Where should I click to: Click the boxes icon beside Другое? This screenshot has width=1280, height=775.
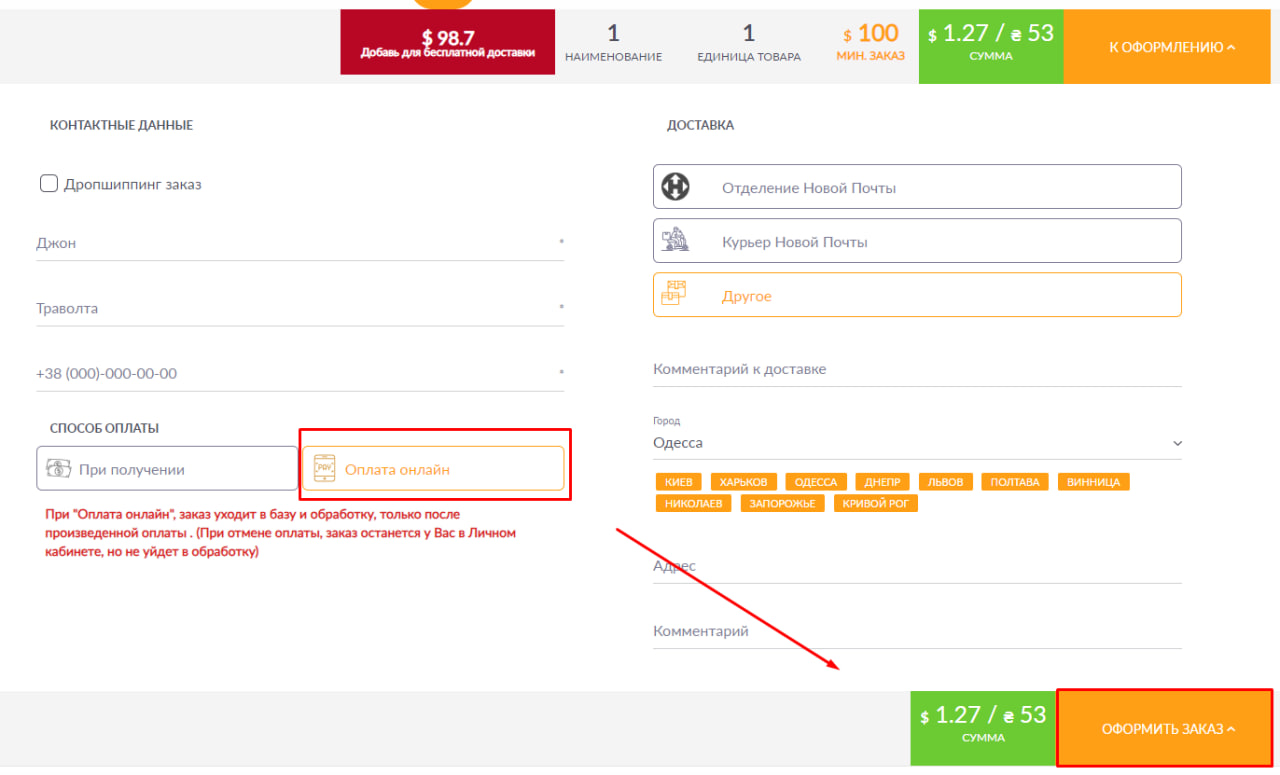(677, 295)
